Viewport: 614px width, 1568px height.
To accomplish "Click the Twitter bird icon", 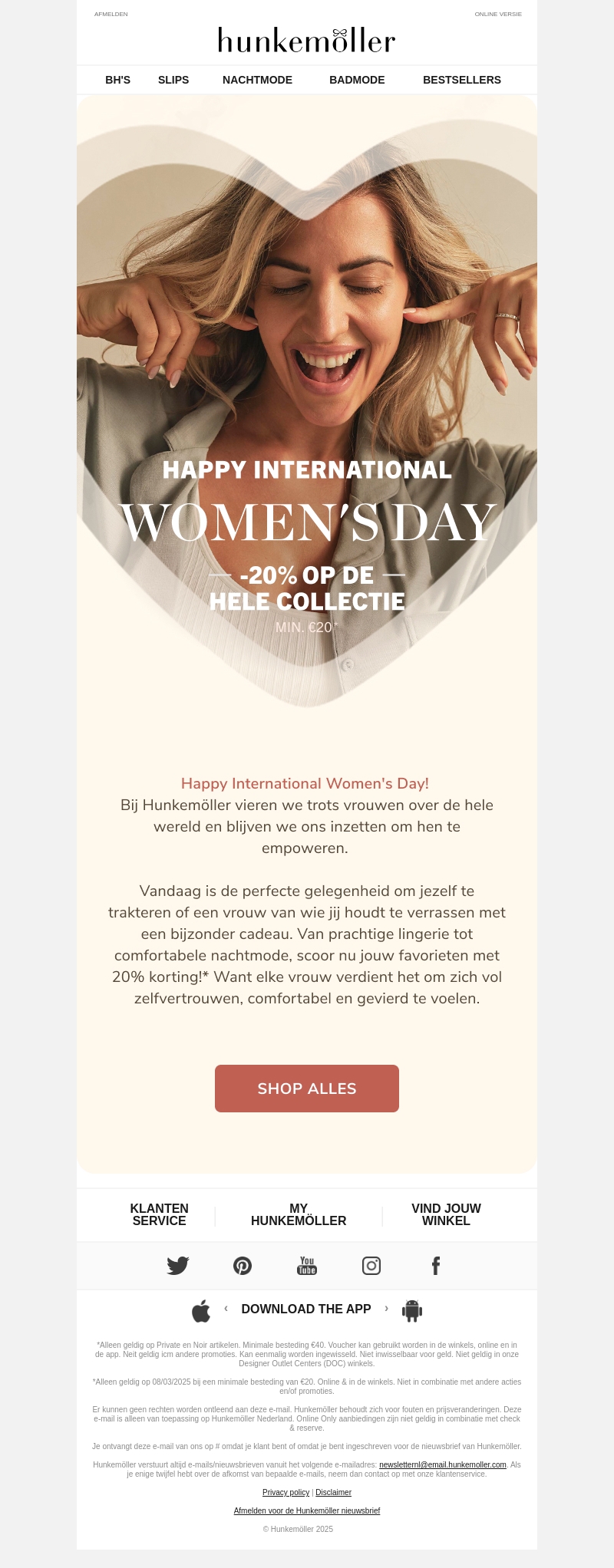I will (178, 1266).
